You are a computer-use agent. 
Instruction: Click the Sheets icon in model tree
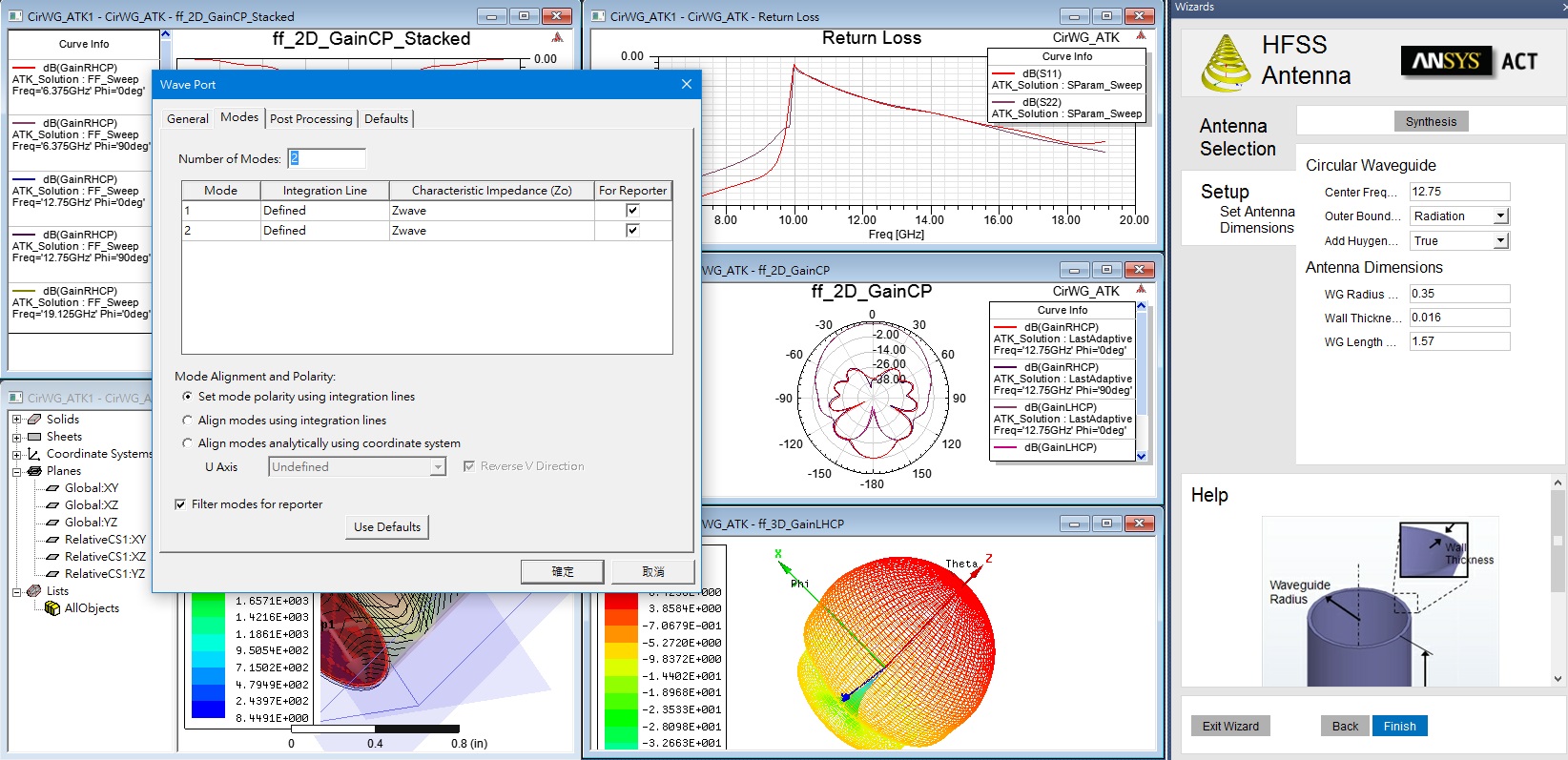tap(34, 437)
